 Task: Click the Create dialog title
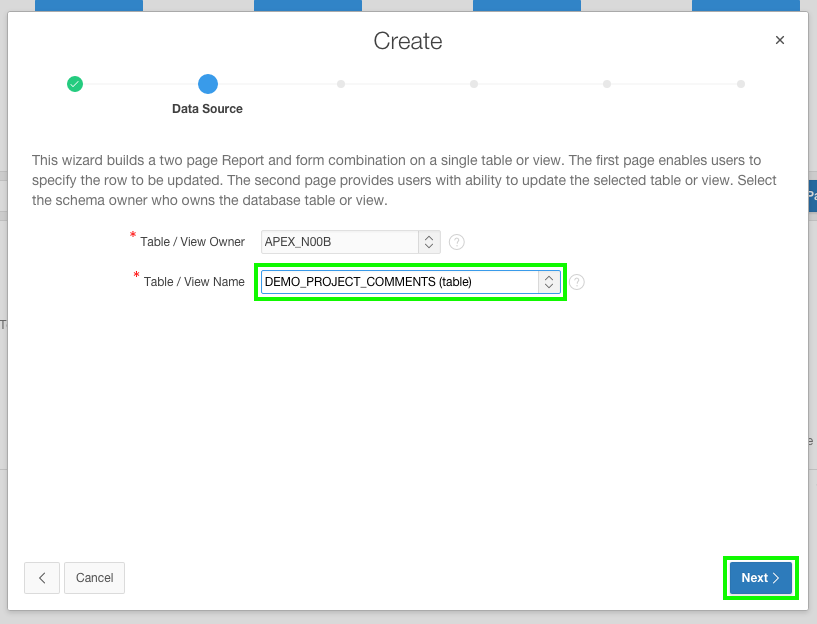coord(408,41)
